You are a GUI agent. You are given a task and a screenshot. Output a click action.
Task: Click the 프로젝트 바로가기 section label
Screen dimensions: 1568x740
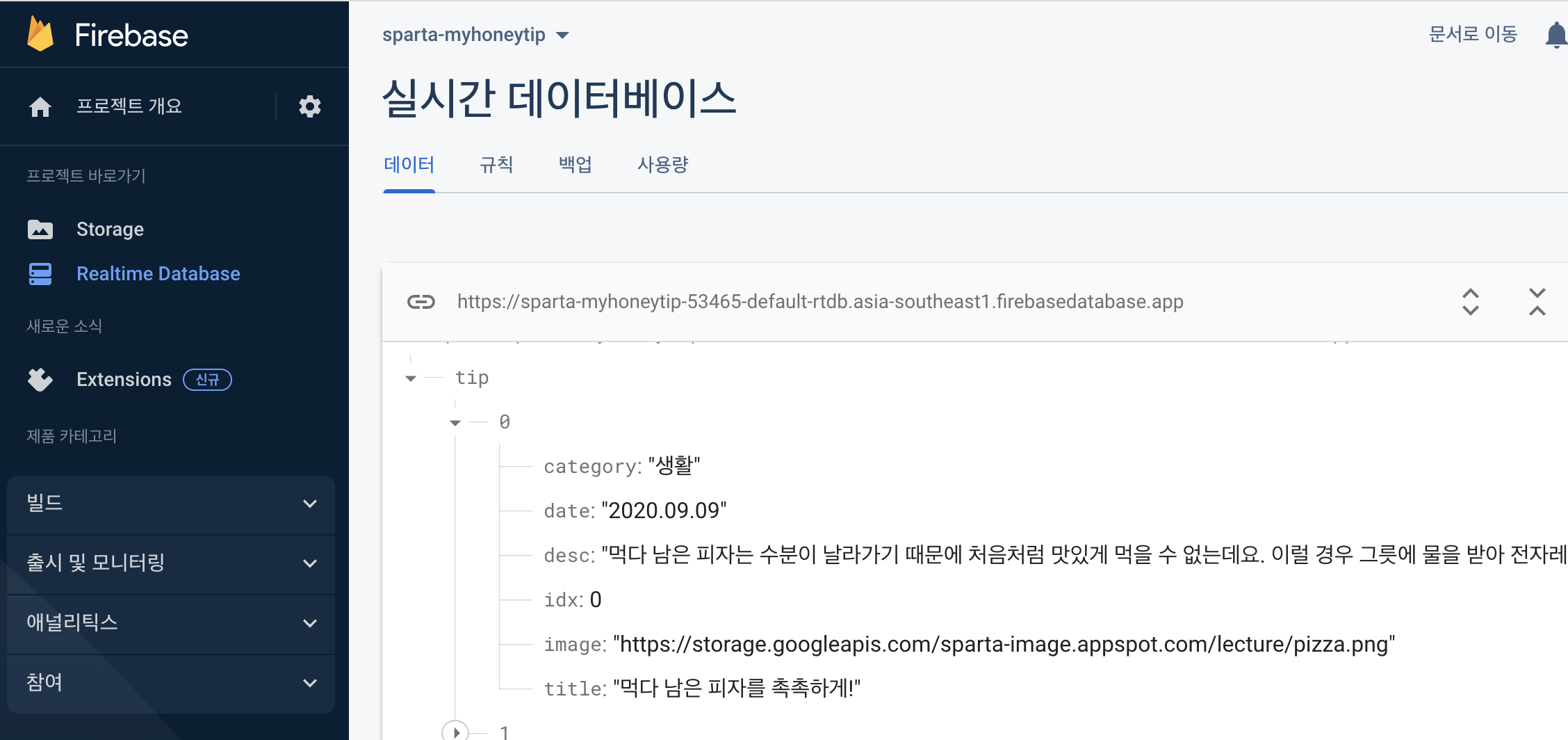[x=86, y=175]
